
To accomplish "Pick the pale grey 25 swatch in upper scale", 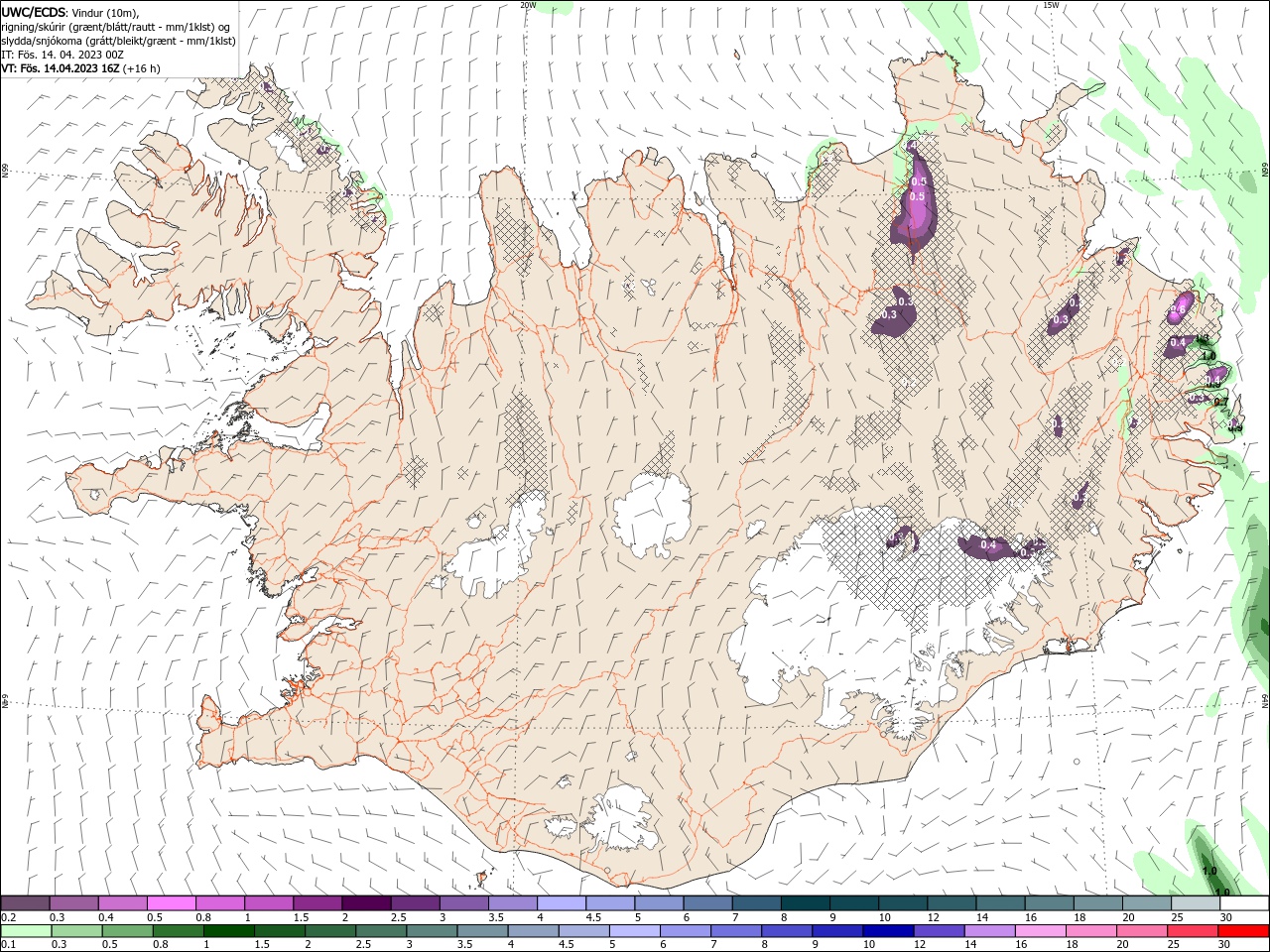I will pos(1195,903).
